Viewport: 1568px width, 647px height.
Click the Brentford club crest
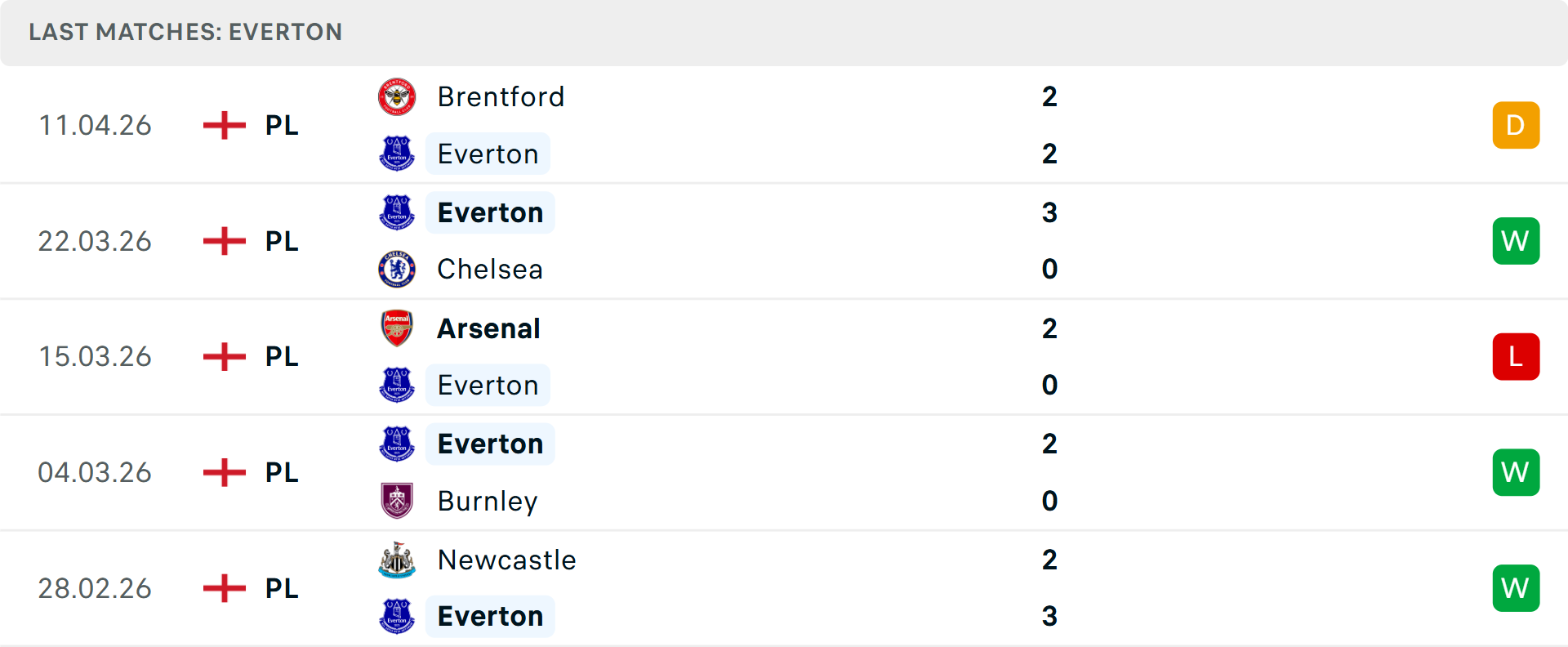click(397, 96)
